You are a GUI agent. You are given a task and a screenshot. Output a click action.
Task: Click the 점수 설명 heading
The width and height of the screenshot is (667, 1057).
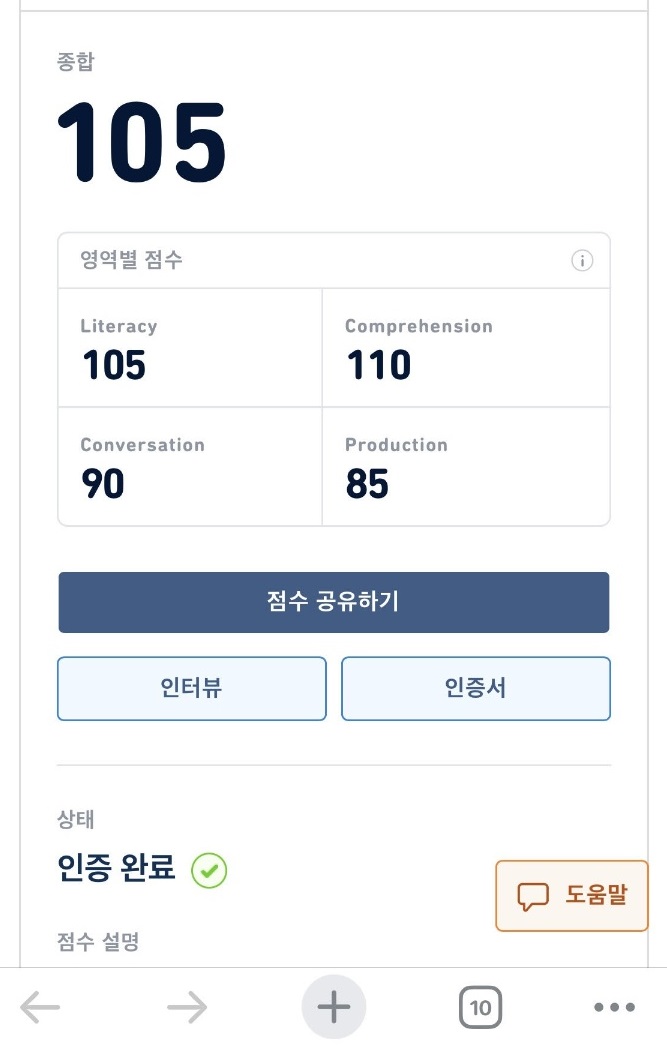(x=98, y=941)
